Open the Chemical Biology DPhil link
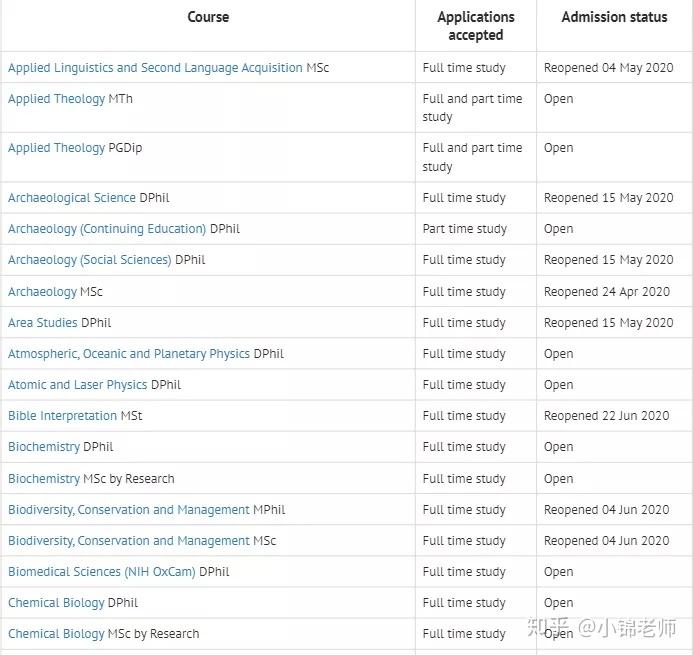Screen dimensions: 693x655 (x=57, y=603)
